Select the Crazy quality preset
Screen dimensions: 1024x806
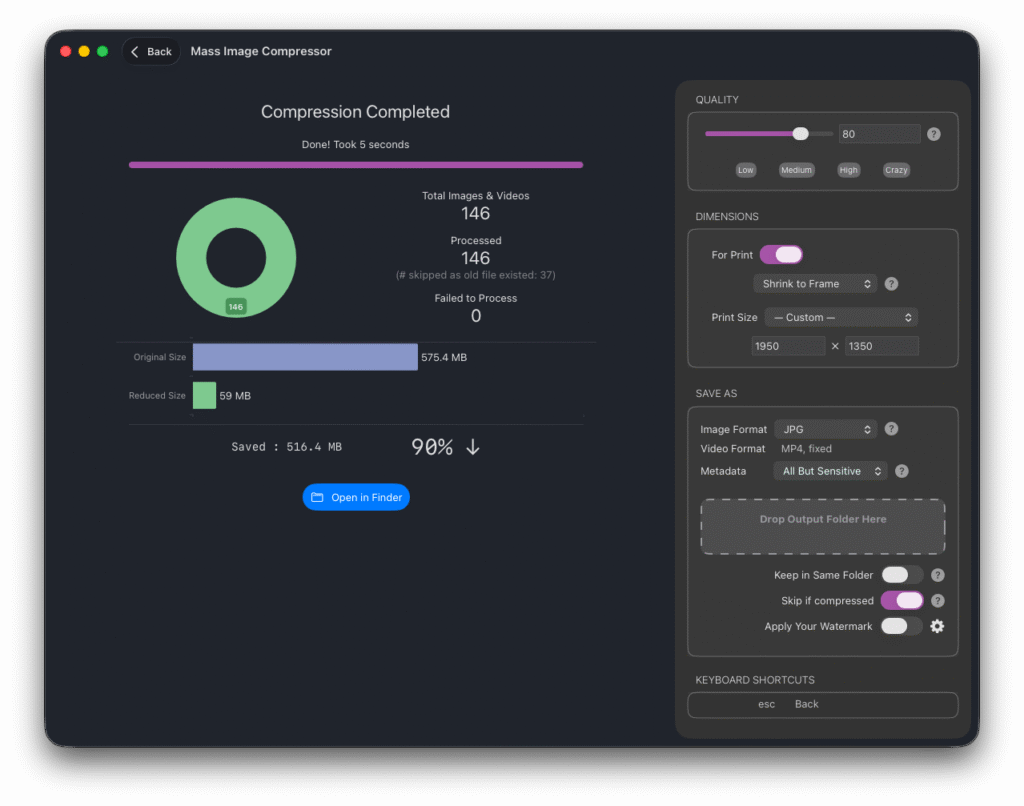coord(896,170)
